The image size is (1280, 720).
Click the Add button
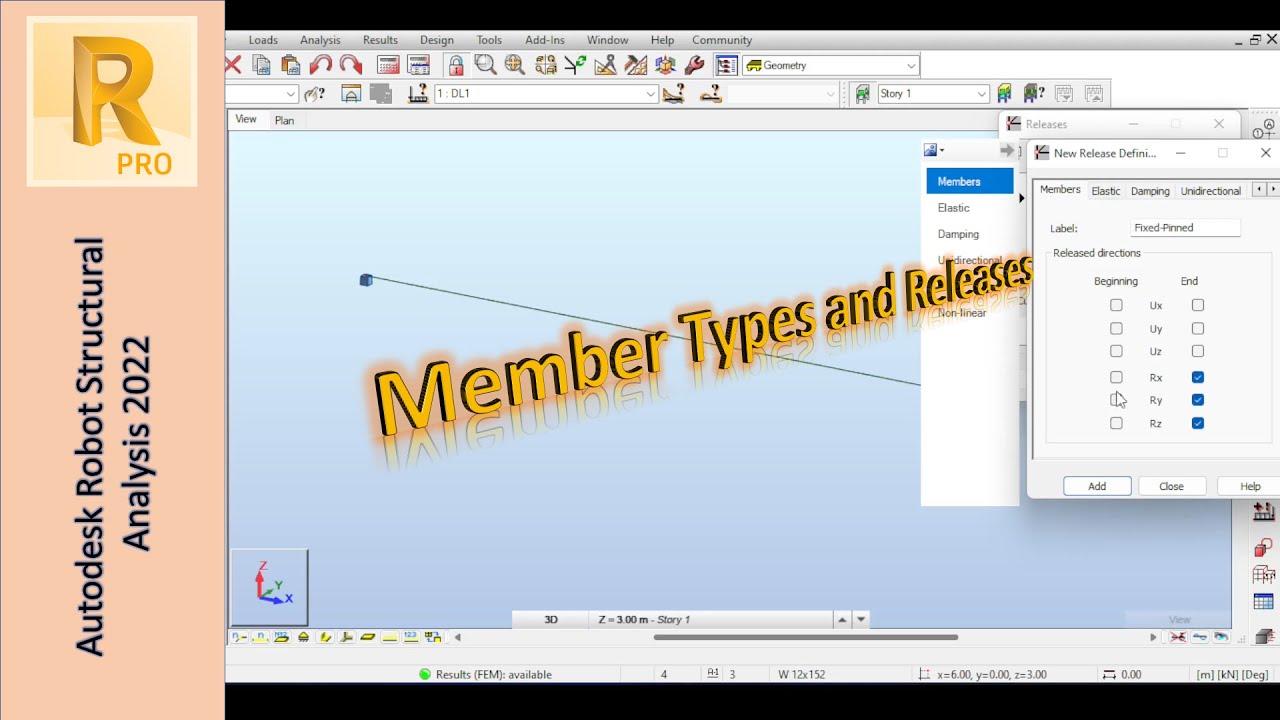click(x=1097, y=486)
